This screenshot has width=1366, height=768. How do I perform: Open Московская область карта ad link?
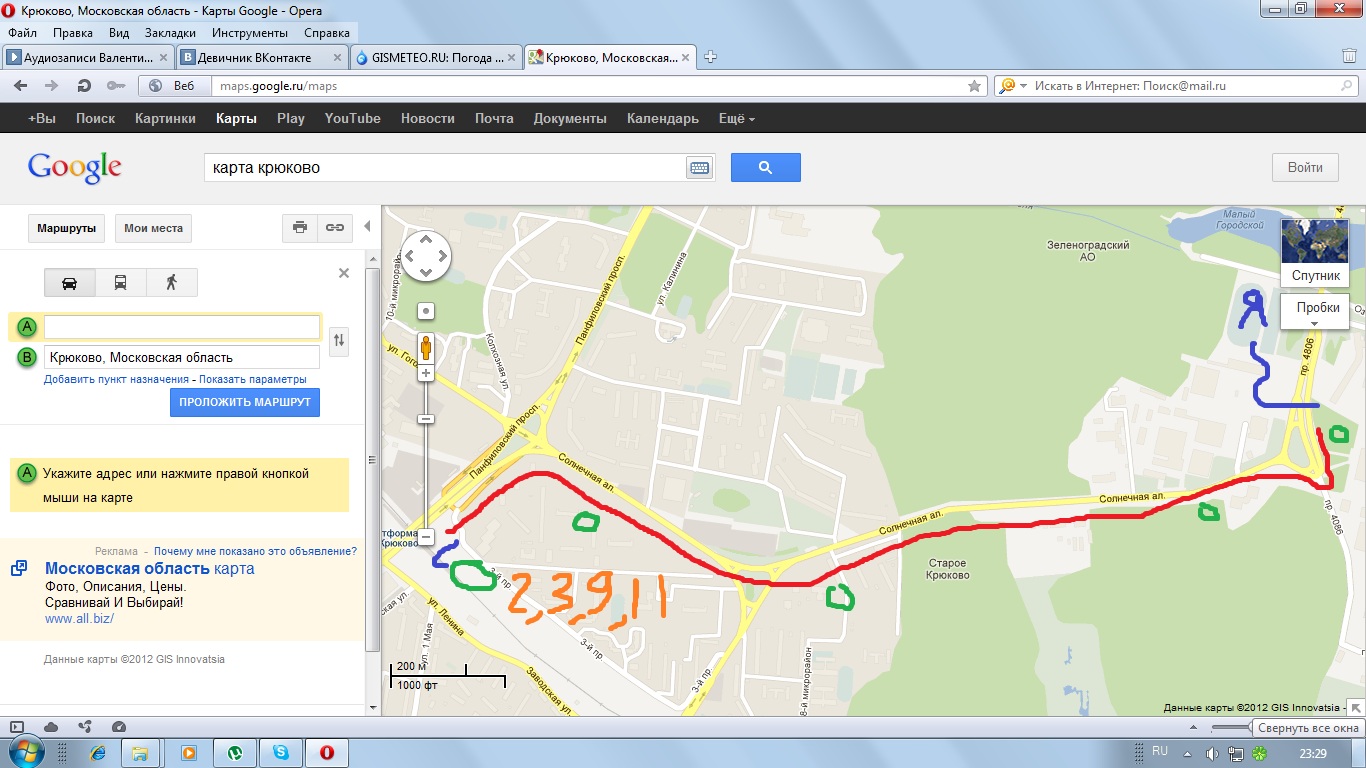pos(150,568)
